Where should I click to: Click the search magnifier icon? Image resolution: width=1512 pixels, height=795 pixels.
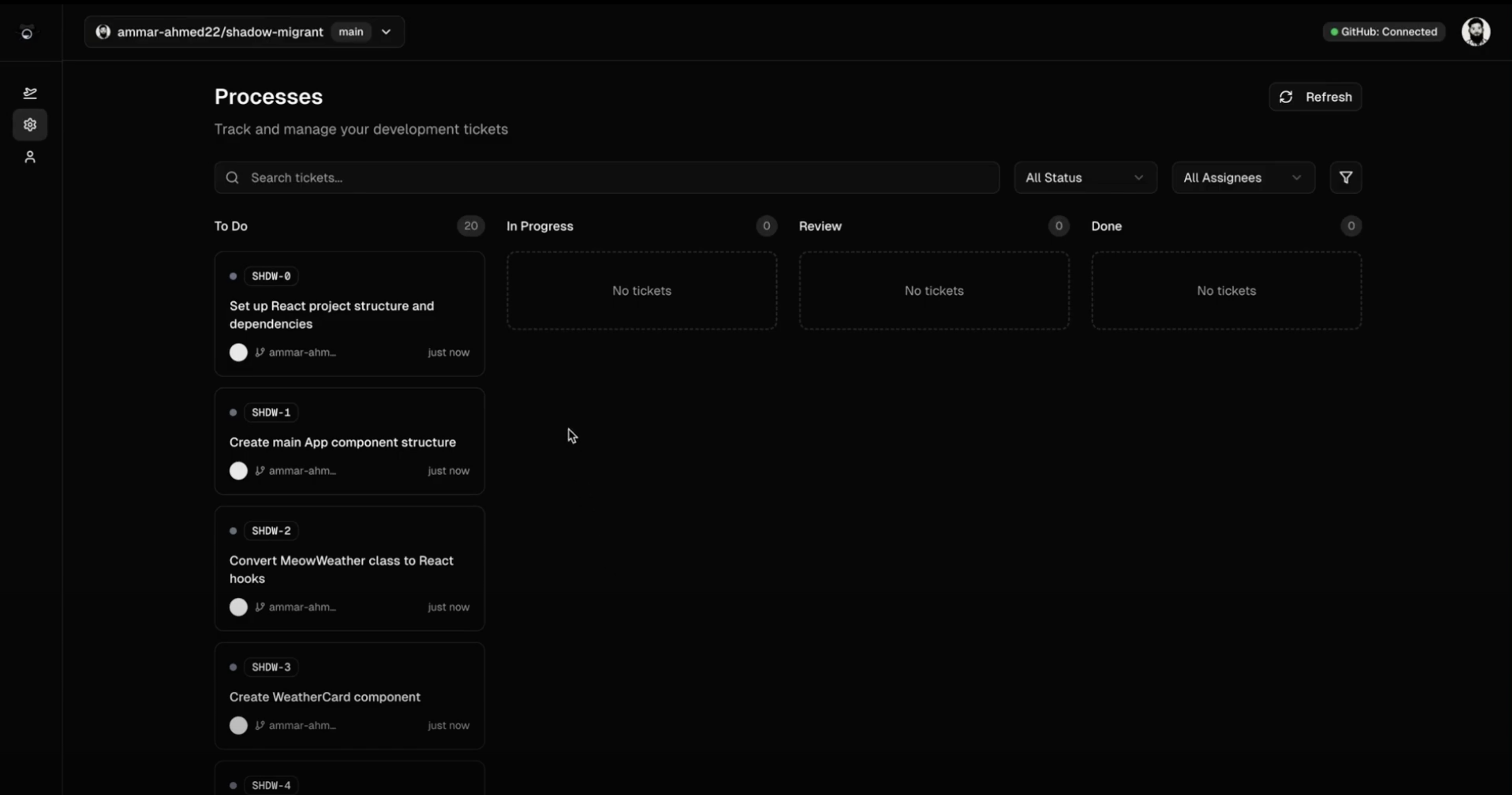pyautogui.click(x=233, y=177)
